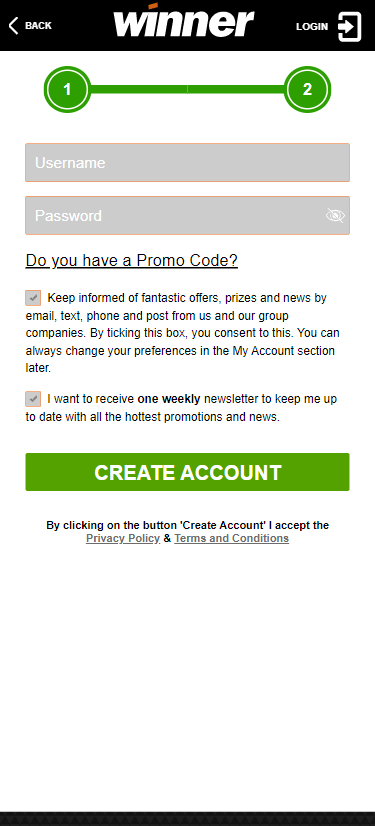Click the green progress bar between steps
Viewport: 375px width, 826px height.
point(188,90)
